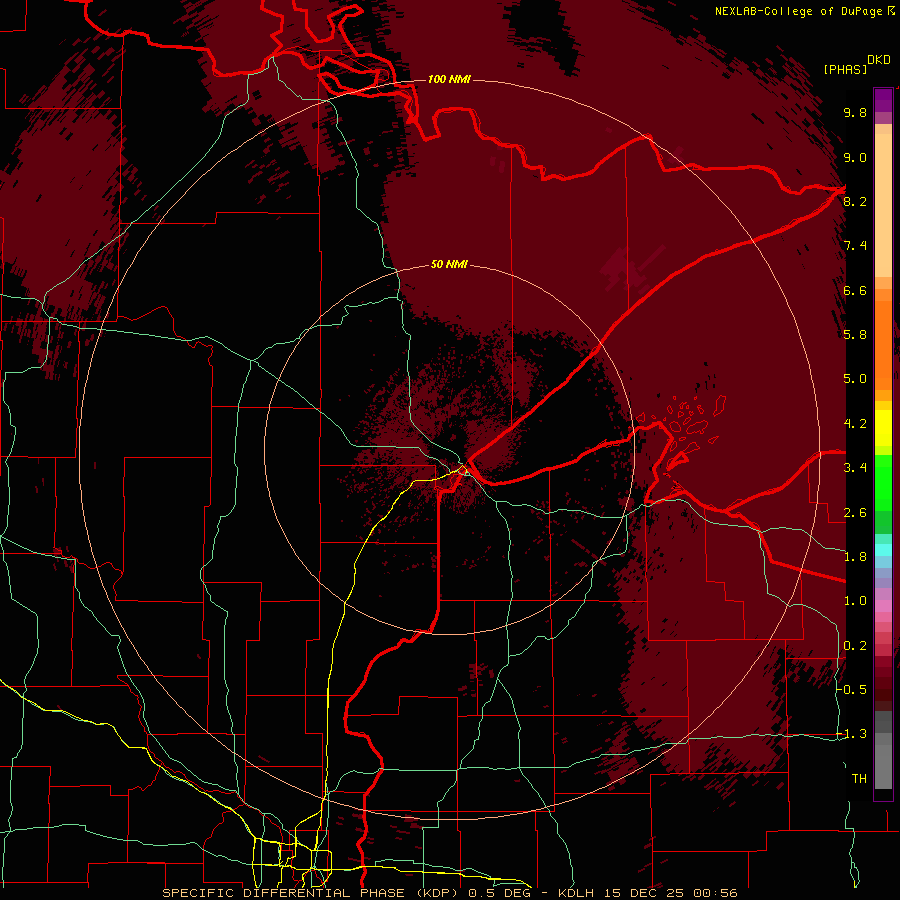
Task: Click the -0.5 scale value label
Action: 851,689
